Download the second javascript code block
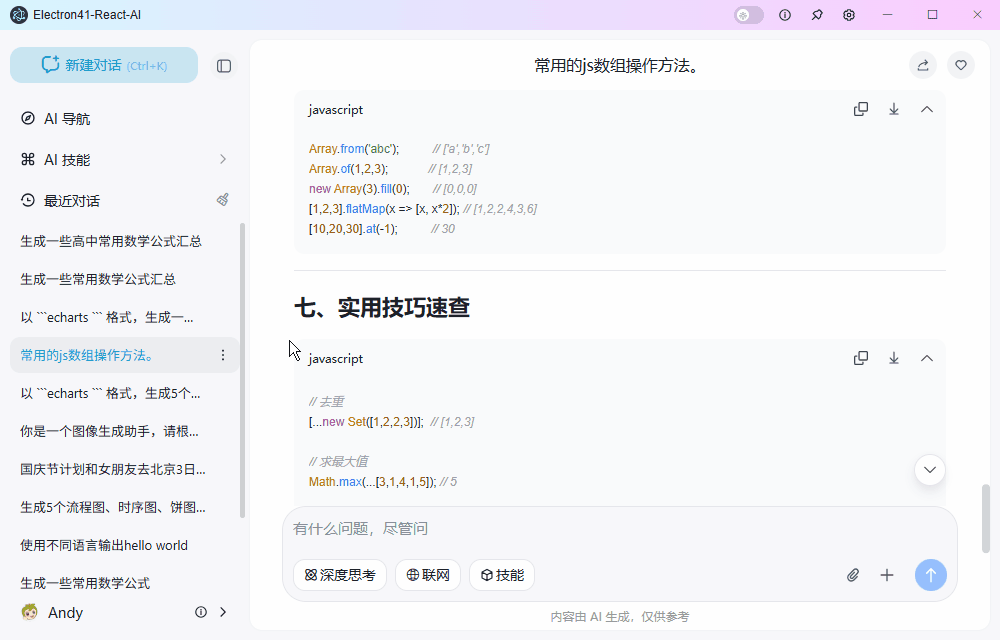The height and width of the screenshot is (640, 1000). tap(894, 358)
